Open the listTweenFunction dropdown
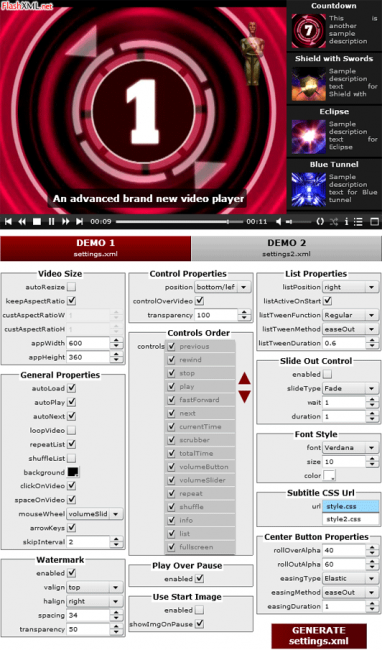The width and height of the screenshot is (382, 650). tap(351, 315)
